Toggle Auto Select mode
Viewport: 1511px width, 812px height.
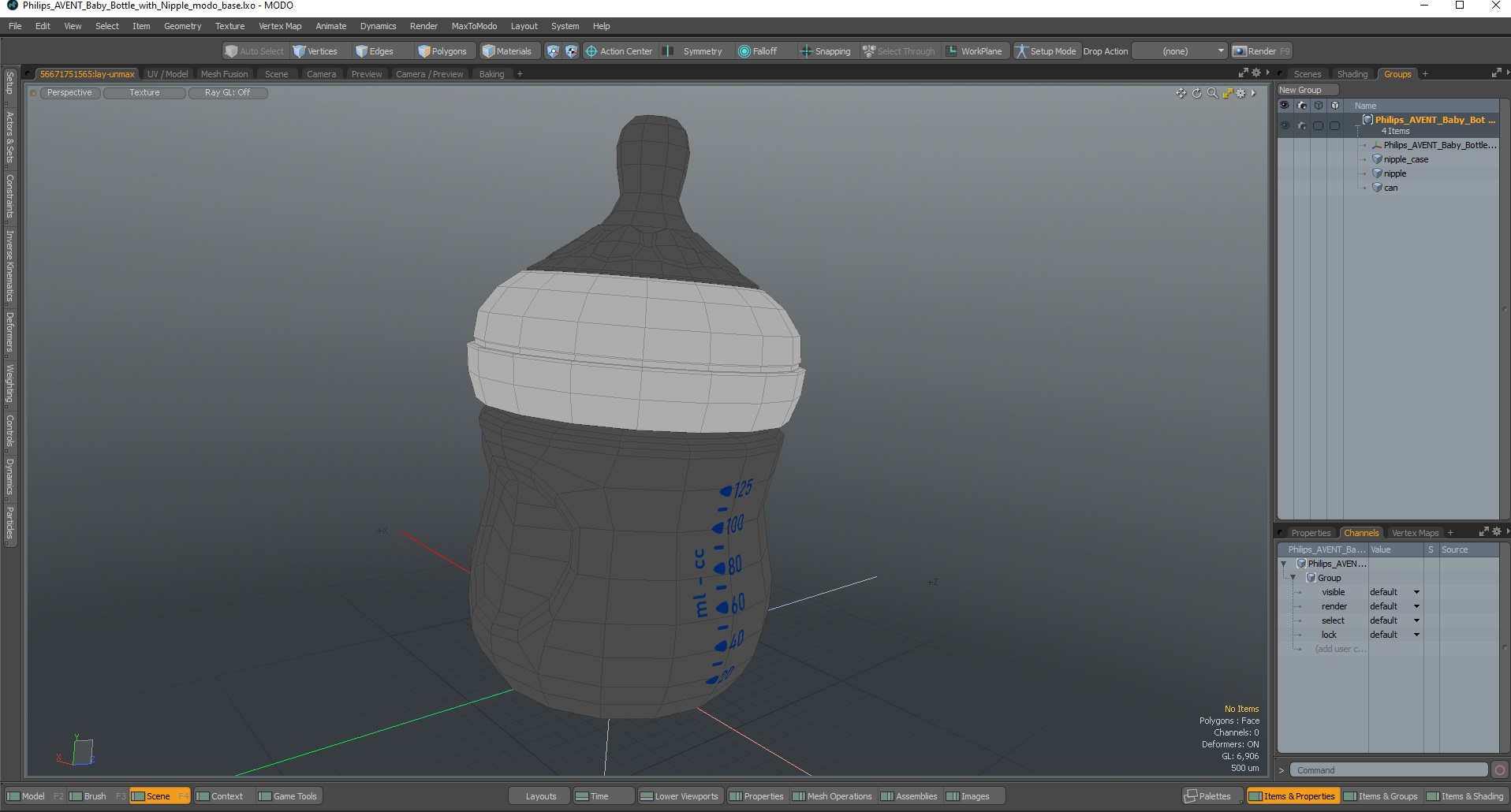254,51
